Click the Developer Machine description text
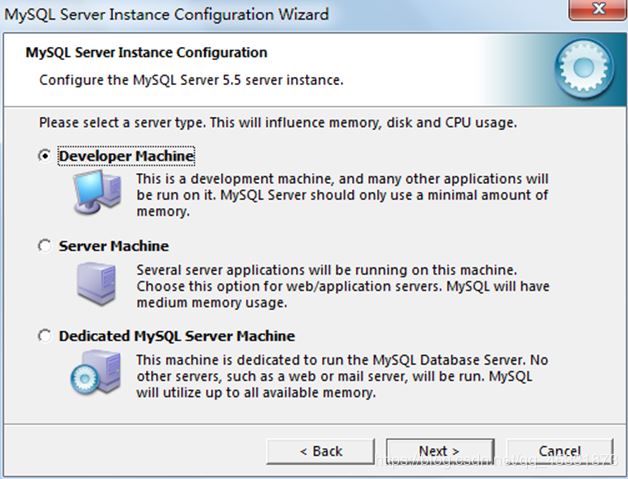The image size is (628, 479). pos(342,195)
